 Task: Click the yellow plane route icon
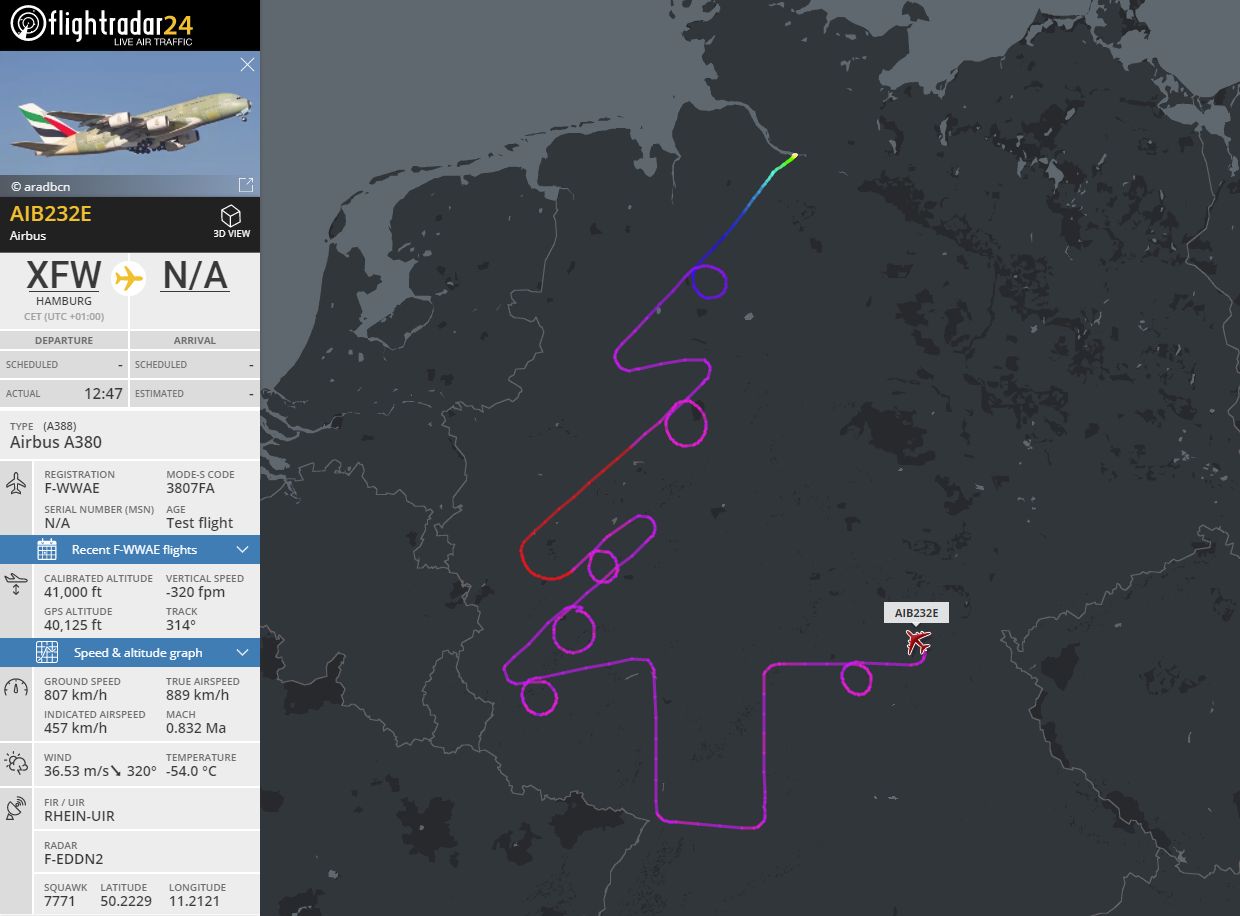tap(128, 277)
